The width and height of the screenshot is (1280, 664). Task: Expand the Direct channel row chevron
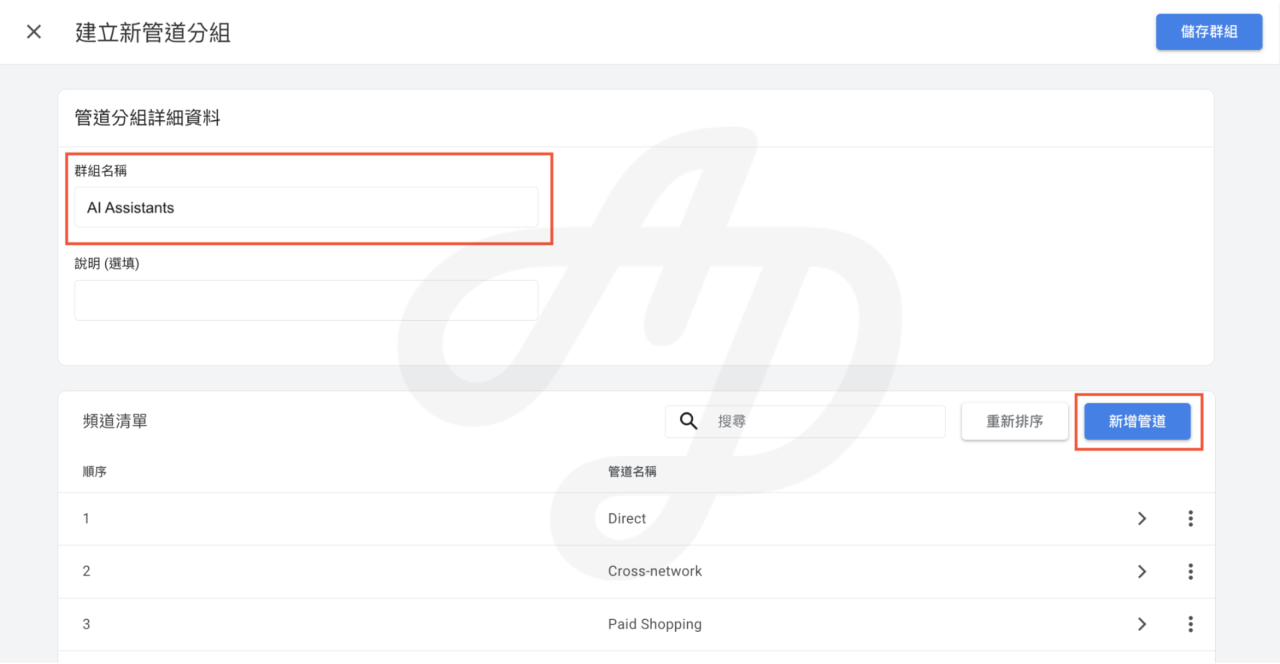point(1142,519)
